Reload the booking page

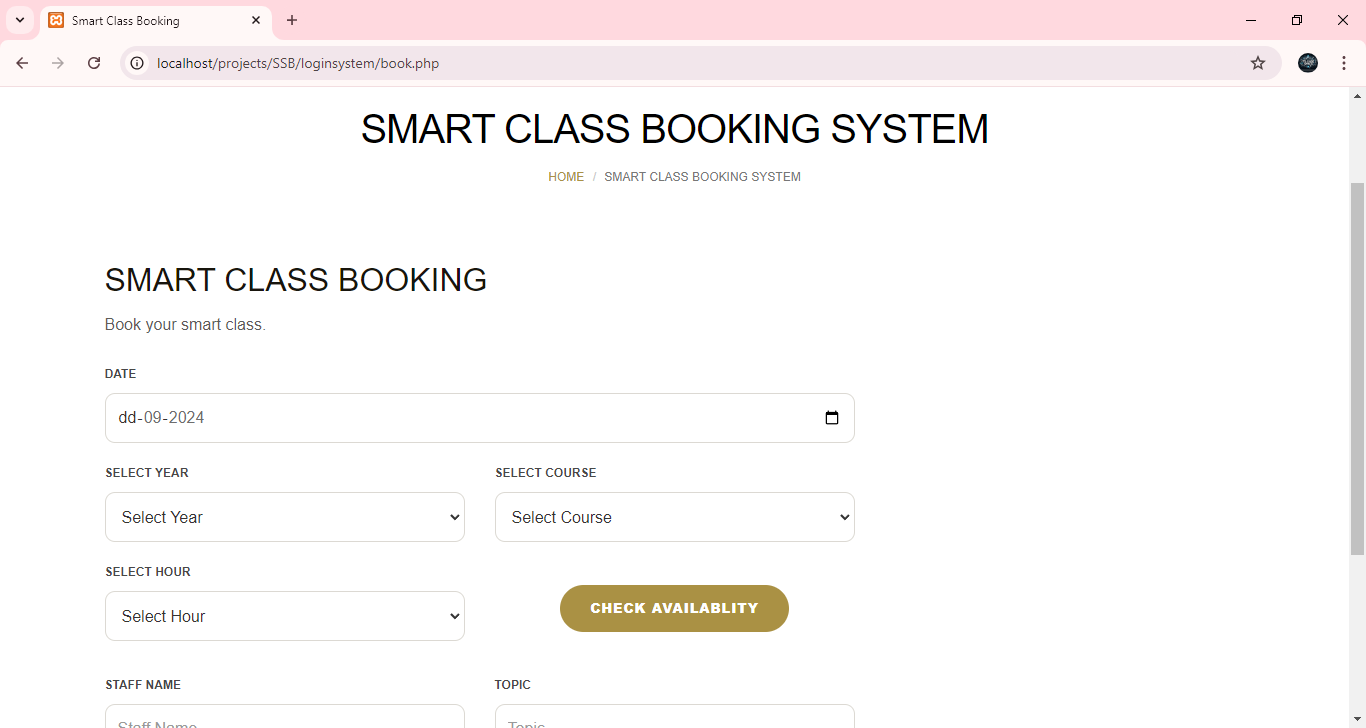94,62
